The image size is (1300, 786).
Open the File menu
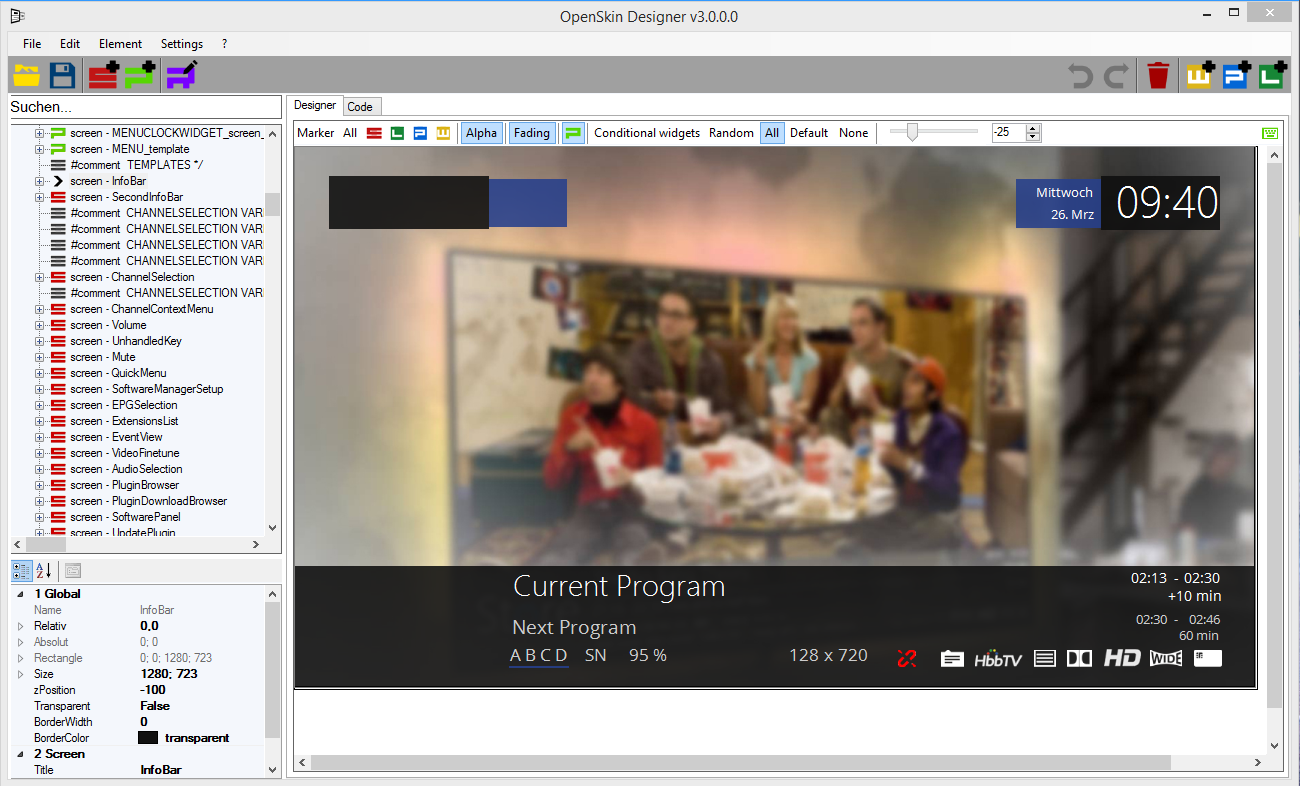pos(32,44)
